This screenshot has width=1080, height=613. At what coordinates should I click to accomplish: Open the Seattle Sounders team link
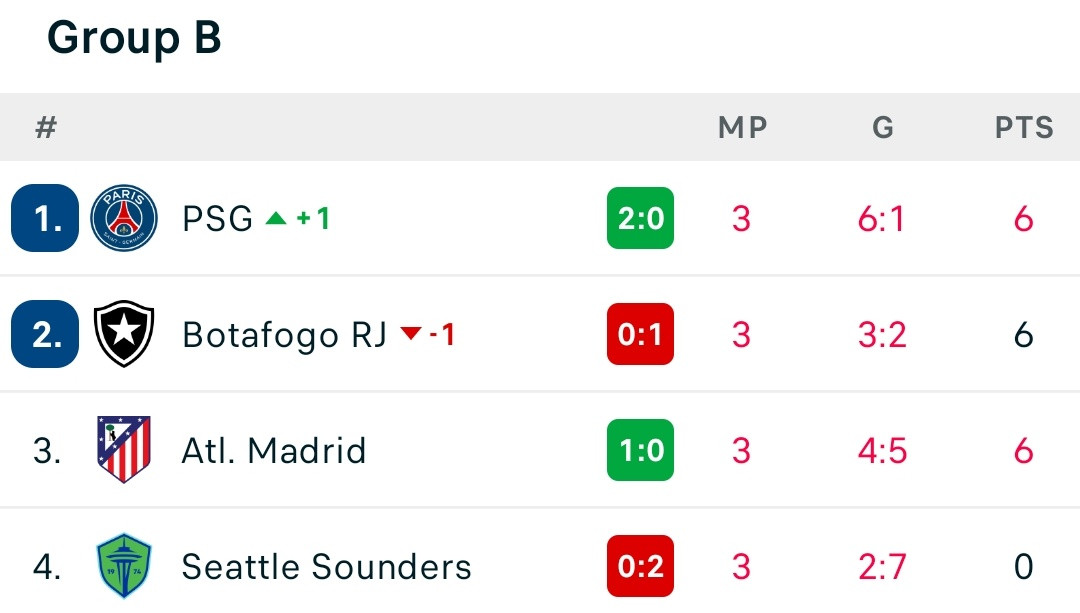[x=326, y=567]
